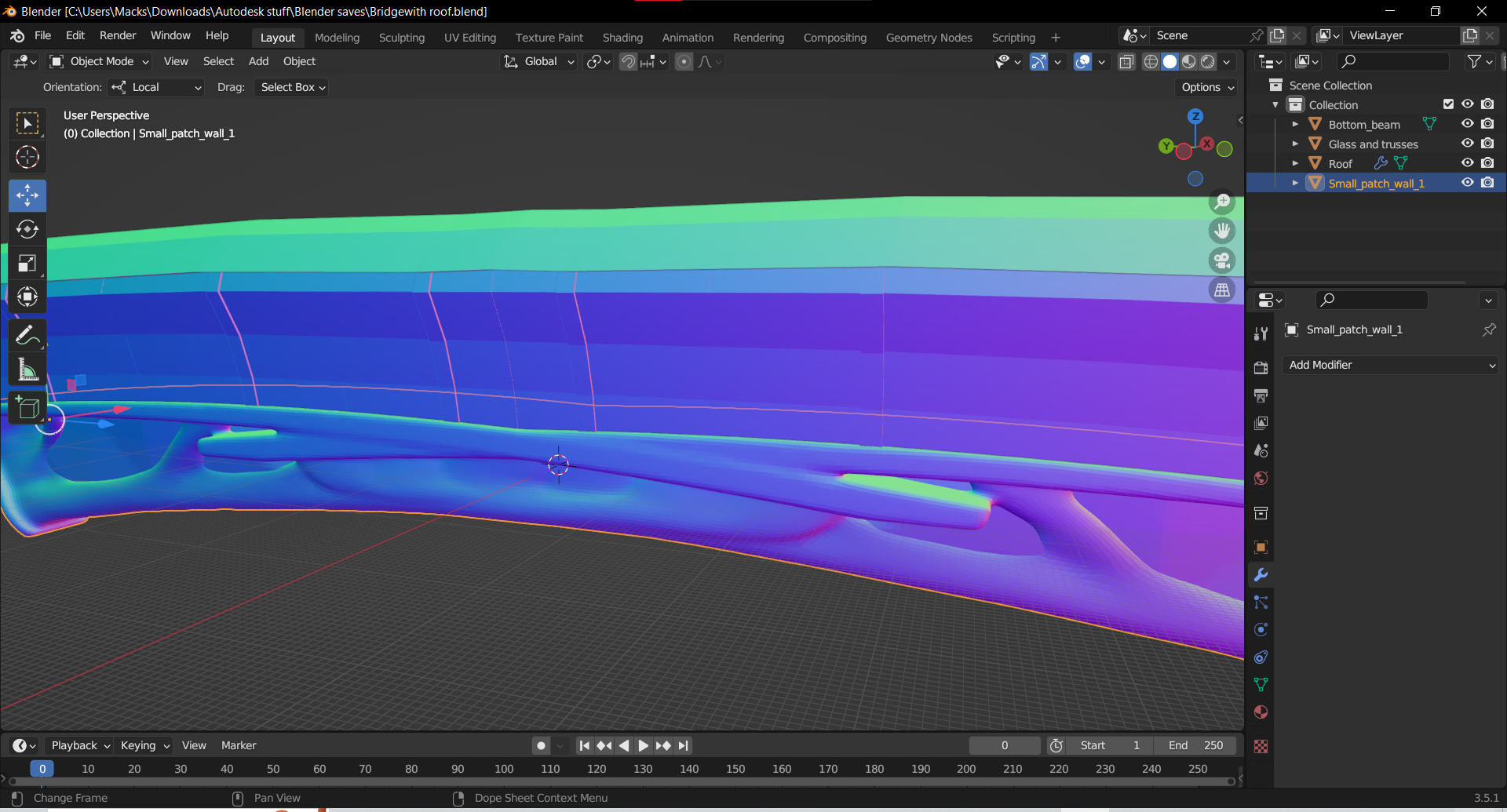
Task: Switch to the Shading workspace tab
Action: (622, 38)
